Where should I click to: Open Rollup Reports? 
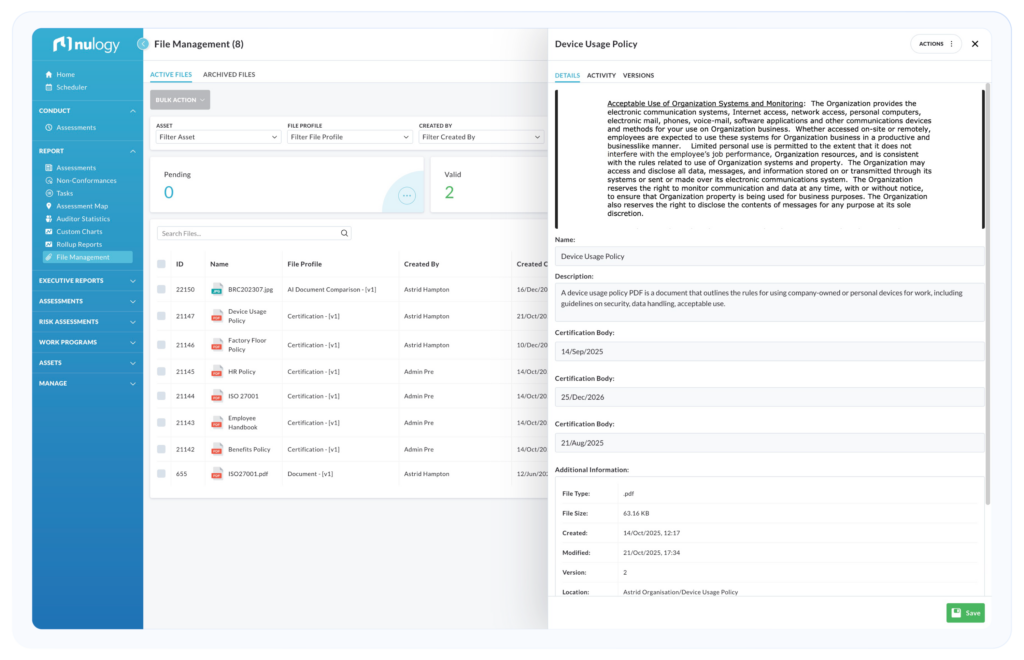coord(79,245)
